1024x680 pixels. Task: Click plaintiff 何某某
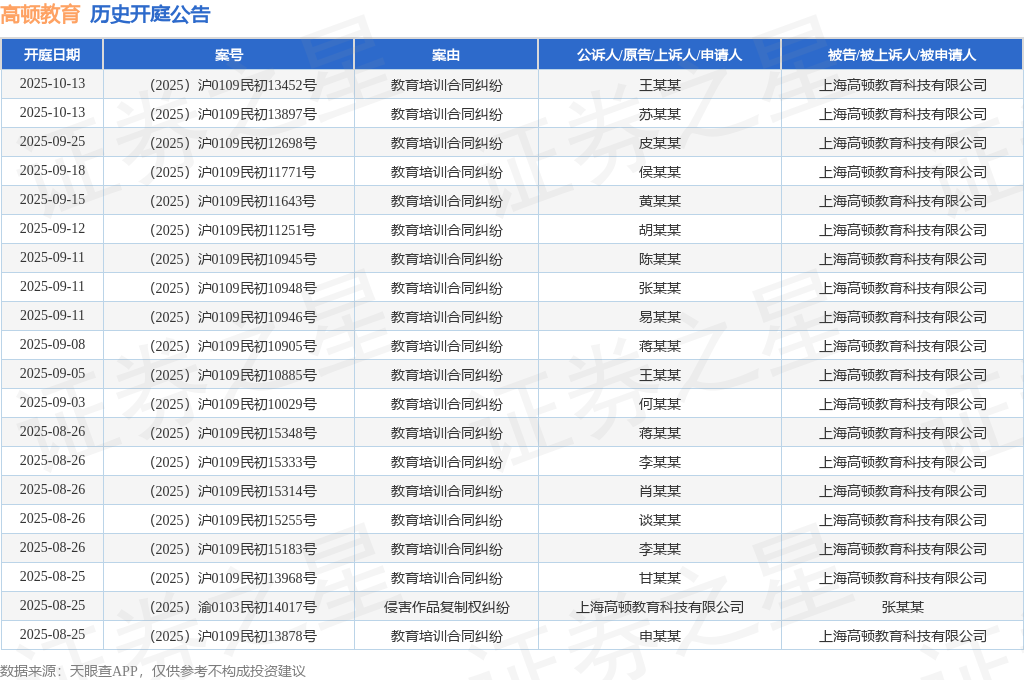pyautogui.click(x=660, y=404)
